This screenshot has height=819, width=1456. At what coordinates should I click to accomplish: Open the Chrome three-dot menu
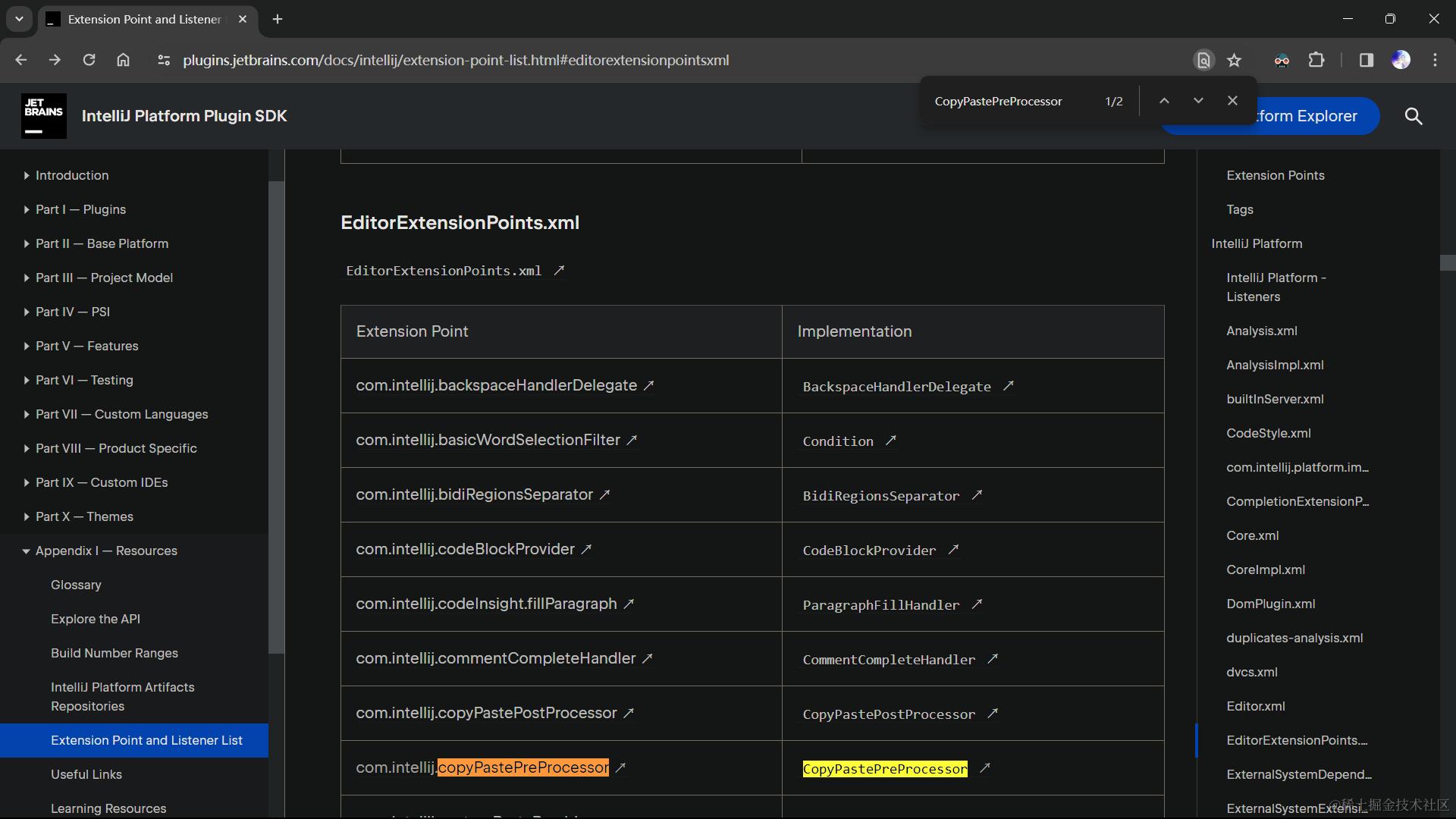pyautogui.click(x=1435, y=60)
